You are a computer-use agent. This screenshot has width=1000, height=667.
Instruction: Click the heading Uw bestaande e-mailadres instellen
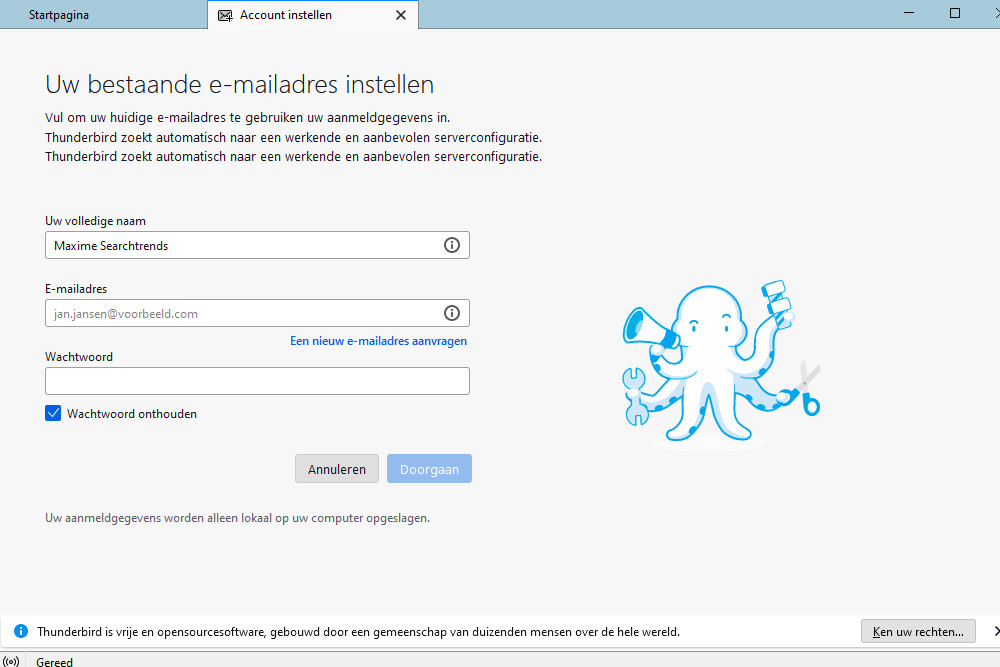[x=240, y=85]
